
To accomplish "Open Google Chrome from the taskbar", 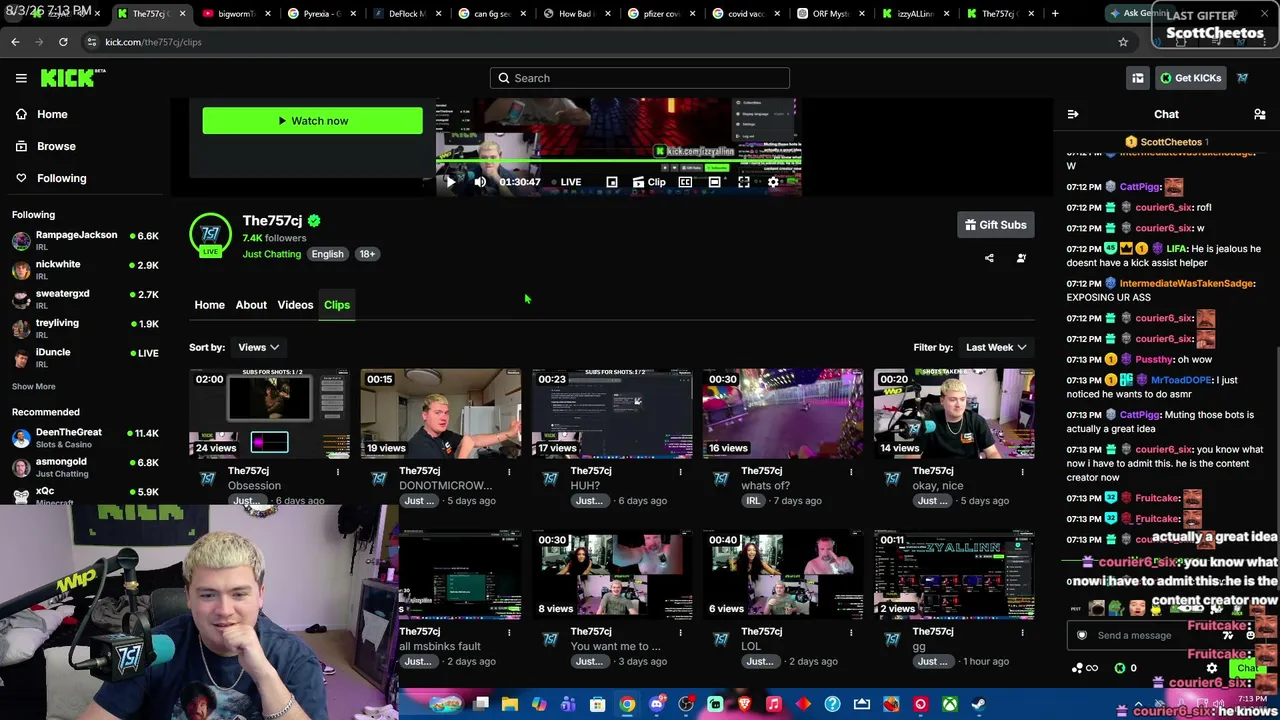I will (626, 704).
